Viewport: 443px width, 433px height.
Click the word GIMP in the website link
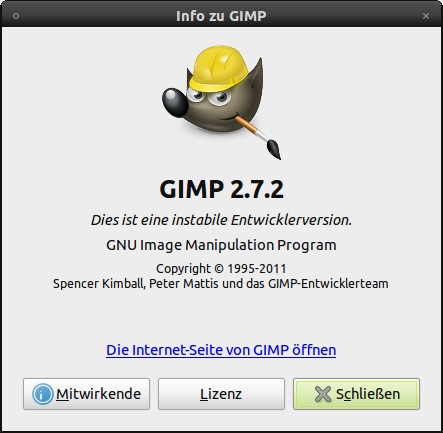click(271, 350)
